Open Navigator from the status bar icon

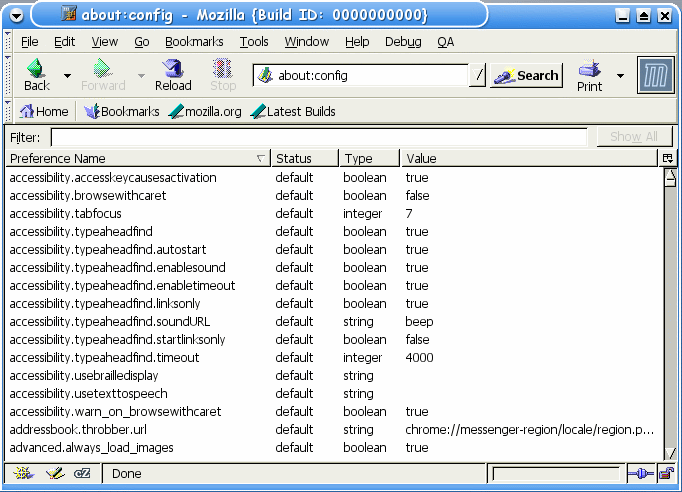[x=23, y=473]
